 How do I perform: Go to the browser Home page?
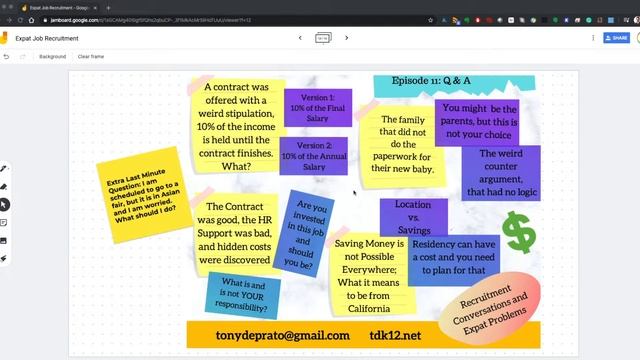tap(31, 20)
